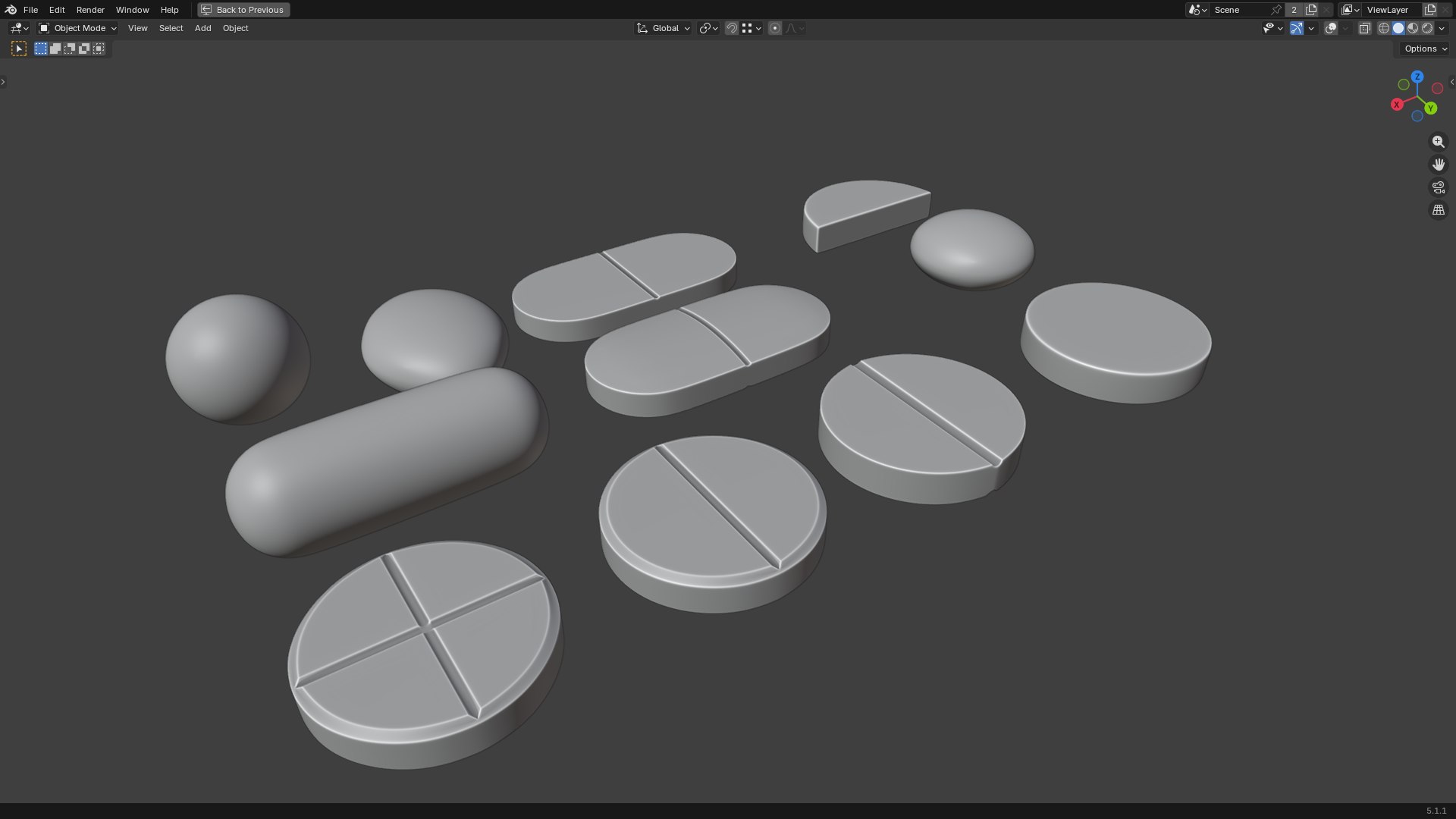Toggle viewport overlays
This screenshot has width=1456, height=819.
pos(1331,28)
